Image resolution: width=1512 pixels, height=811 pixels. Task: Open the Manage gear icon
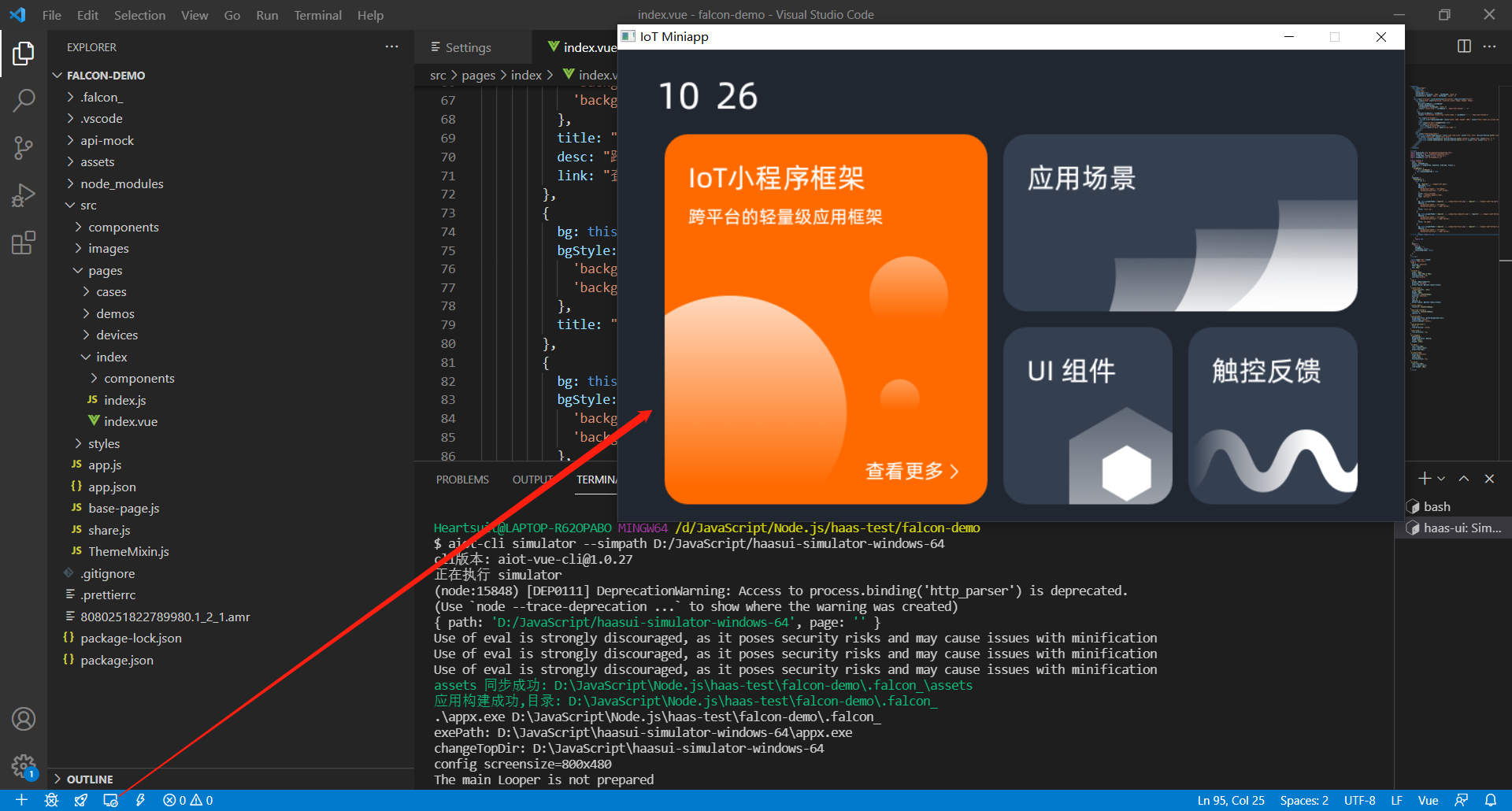click(x=24, y=765)
